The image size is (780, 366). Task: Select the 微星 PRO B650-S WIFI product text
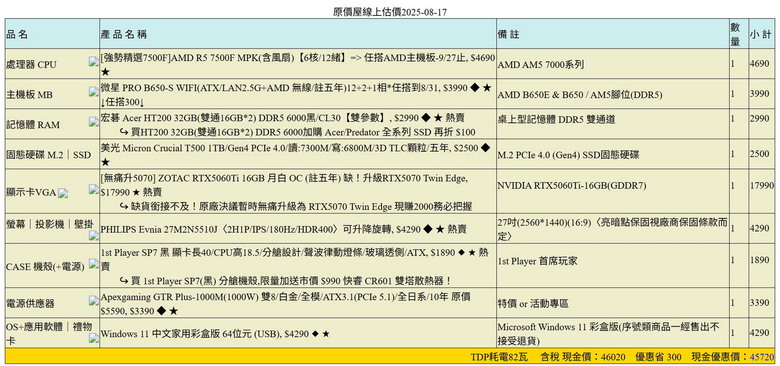point(296,94)
